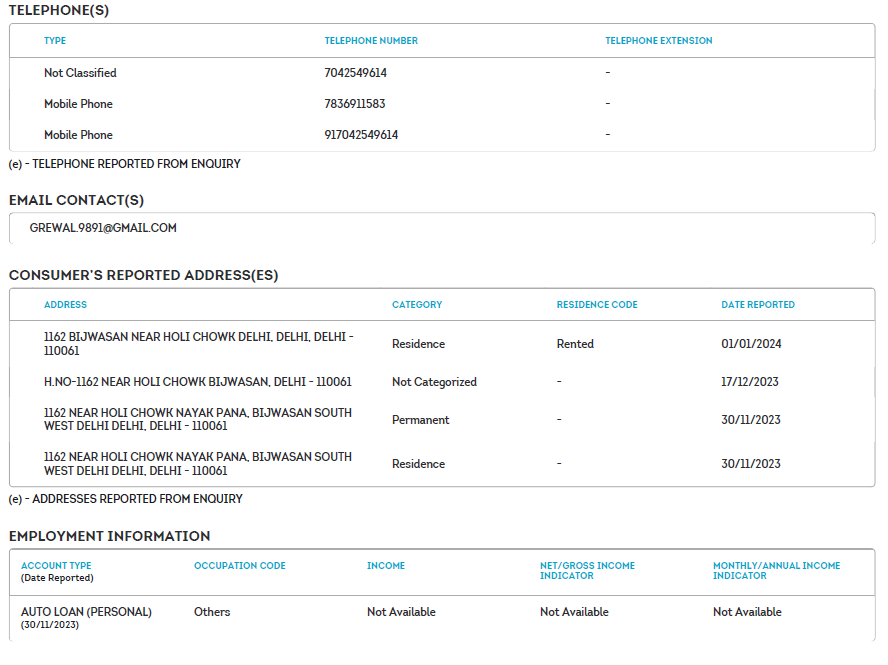This screenshot has width=888, height=665.
Task: Click the DATE REPORTED column header
Action: tap(757, 305)
